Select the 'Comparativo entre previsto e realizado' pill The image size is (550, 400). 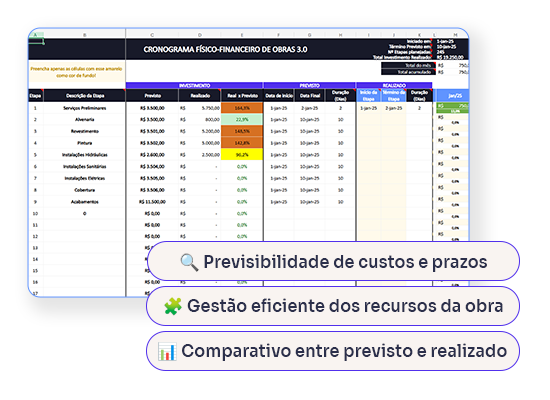[333, 351]
